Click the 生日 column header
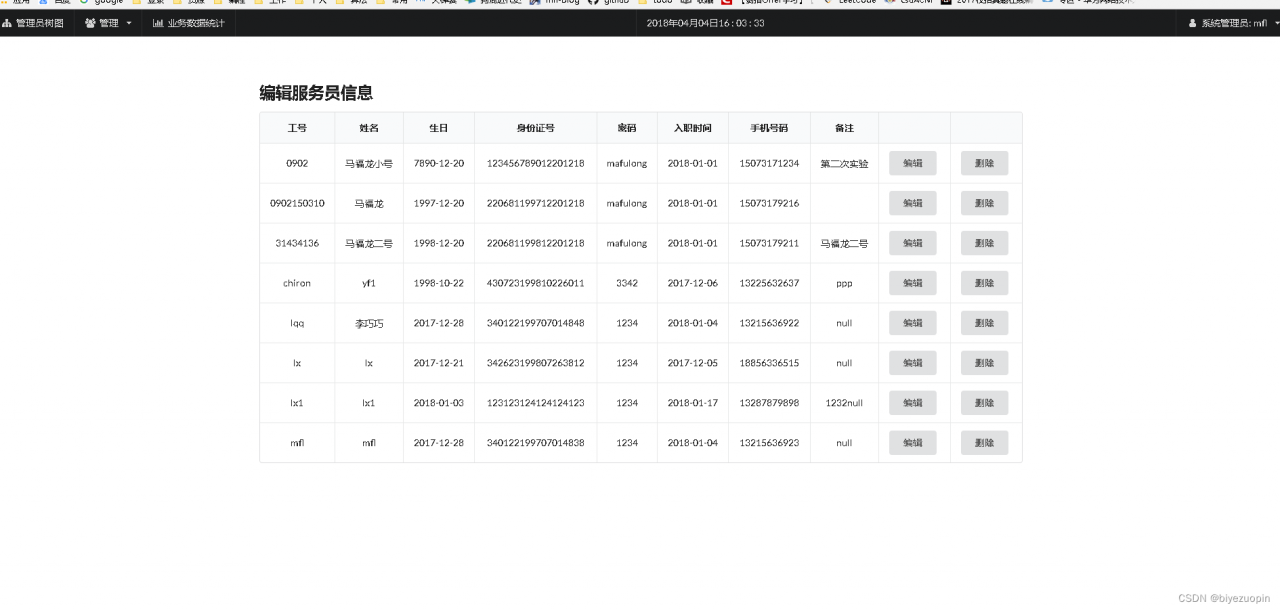This screenshot has width=1280, height=610. 439,128
